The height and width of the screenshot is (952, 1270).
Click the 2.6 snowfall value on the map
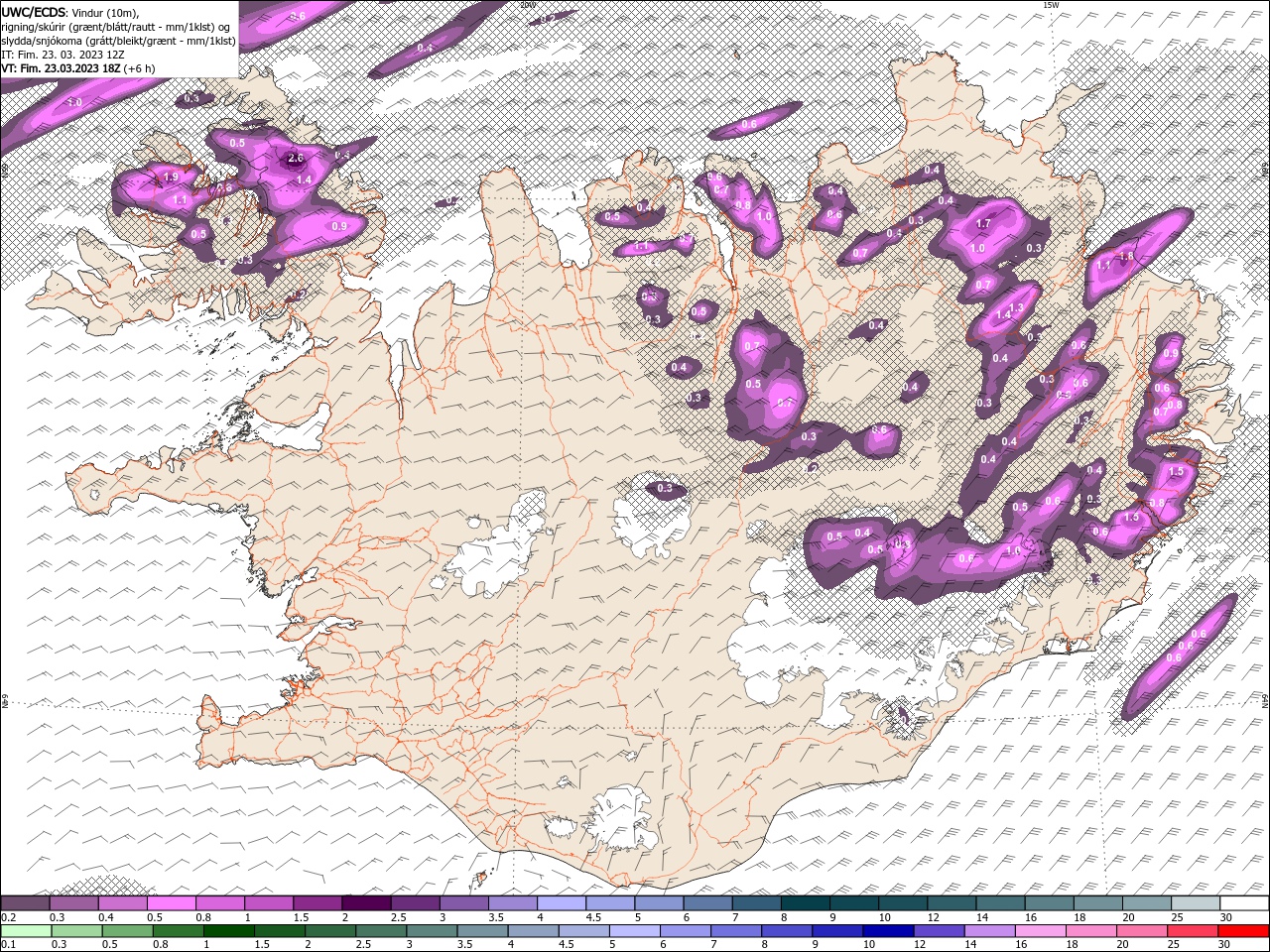click(296, 158)
